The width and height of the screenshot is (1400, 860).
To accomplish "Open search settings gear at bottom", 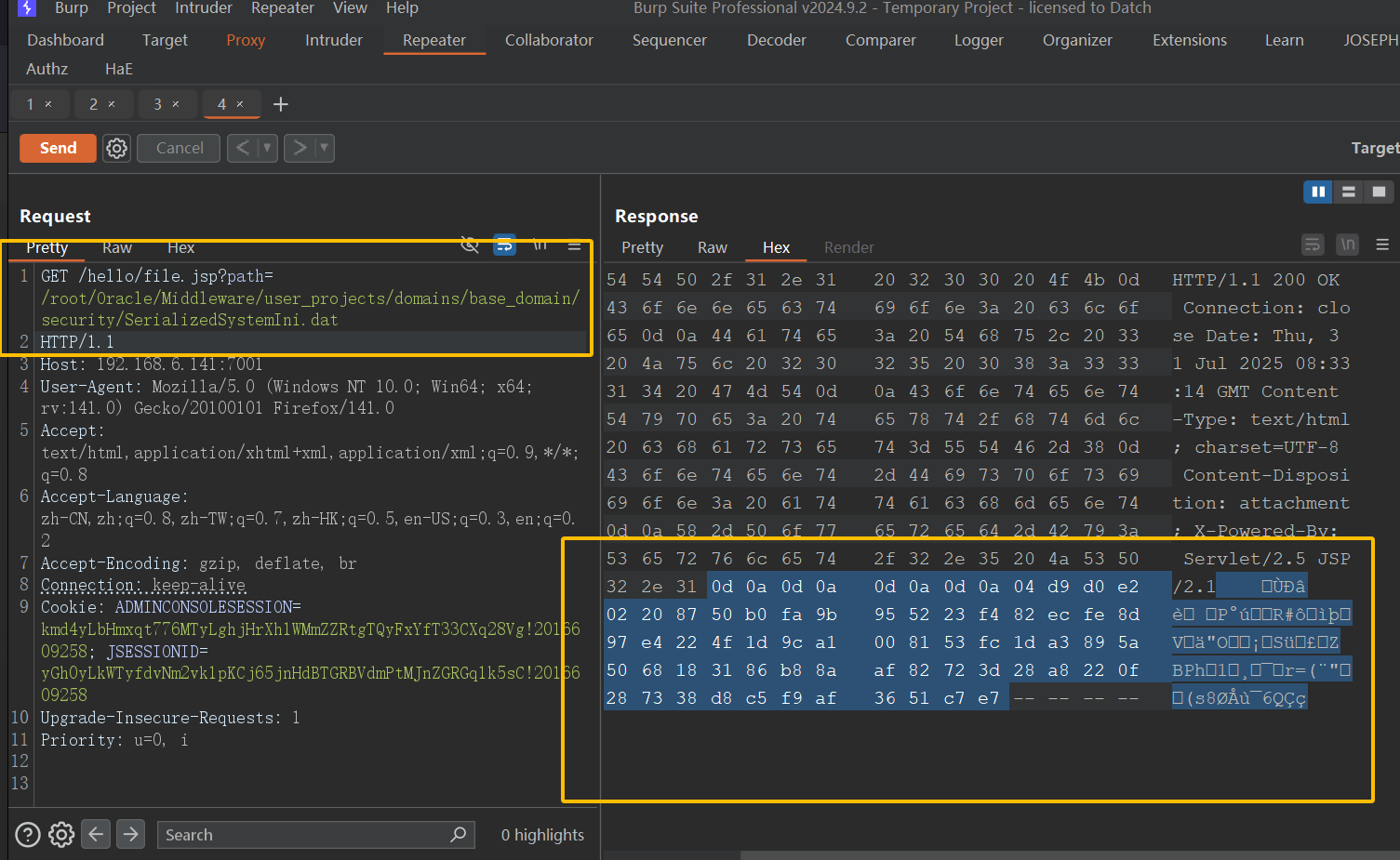I will (x=61, y=835).
